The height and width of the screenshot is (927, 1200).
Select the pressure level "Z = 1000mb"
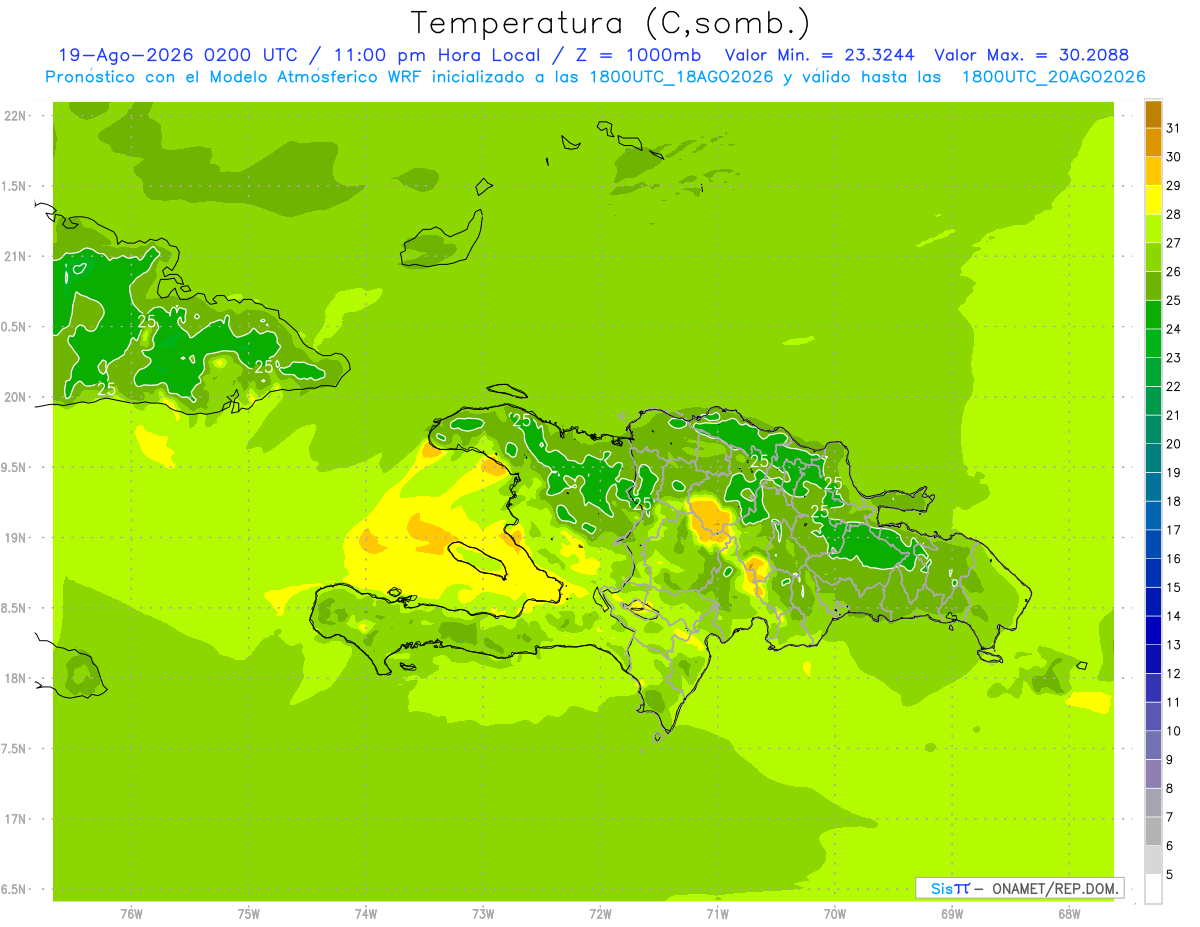pos(638,55)
